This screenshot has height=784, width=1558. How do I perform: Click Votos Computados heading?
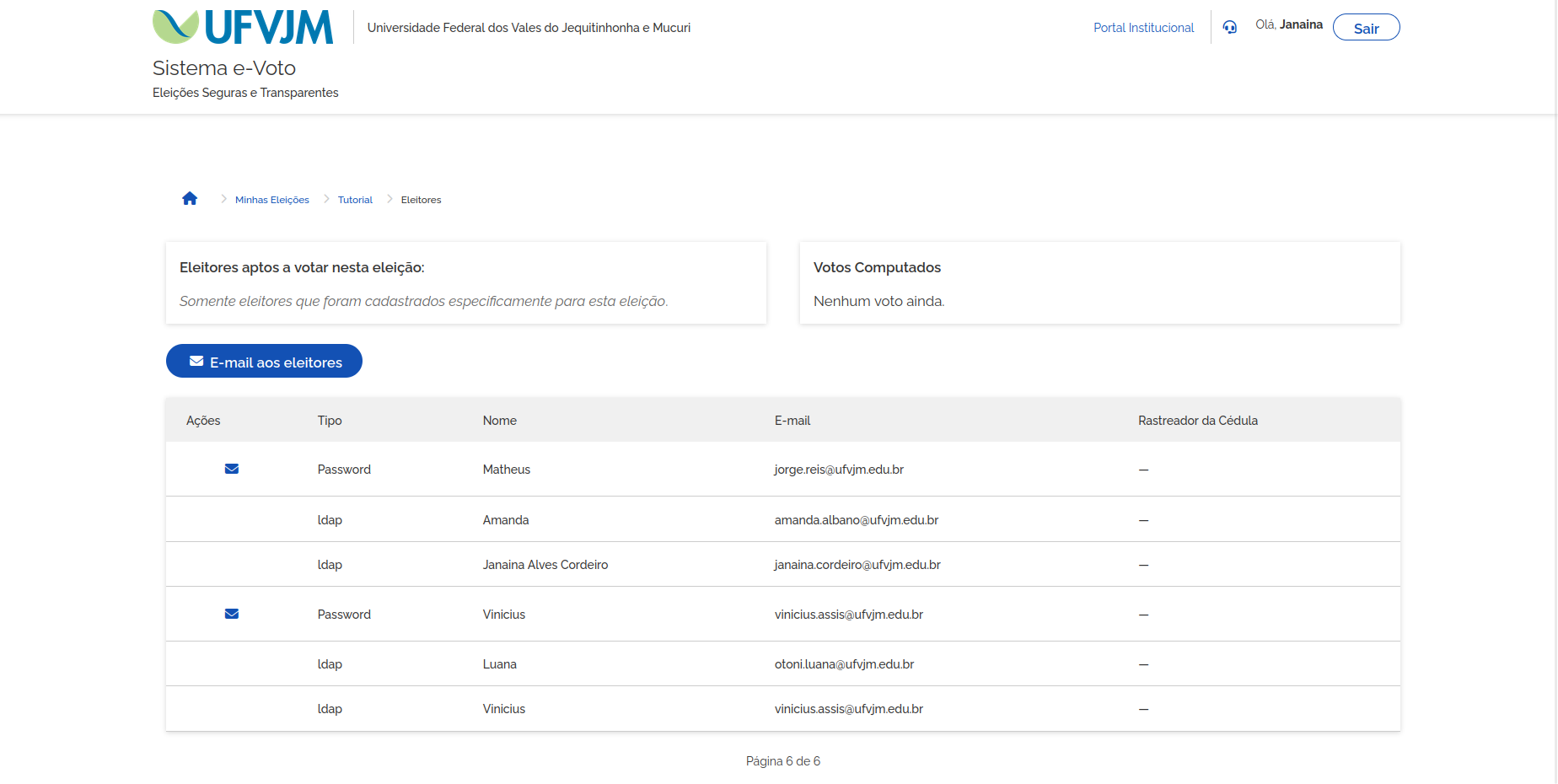(877, 267)
